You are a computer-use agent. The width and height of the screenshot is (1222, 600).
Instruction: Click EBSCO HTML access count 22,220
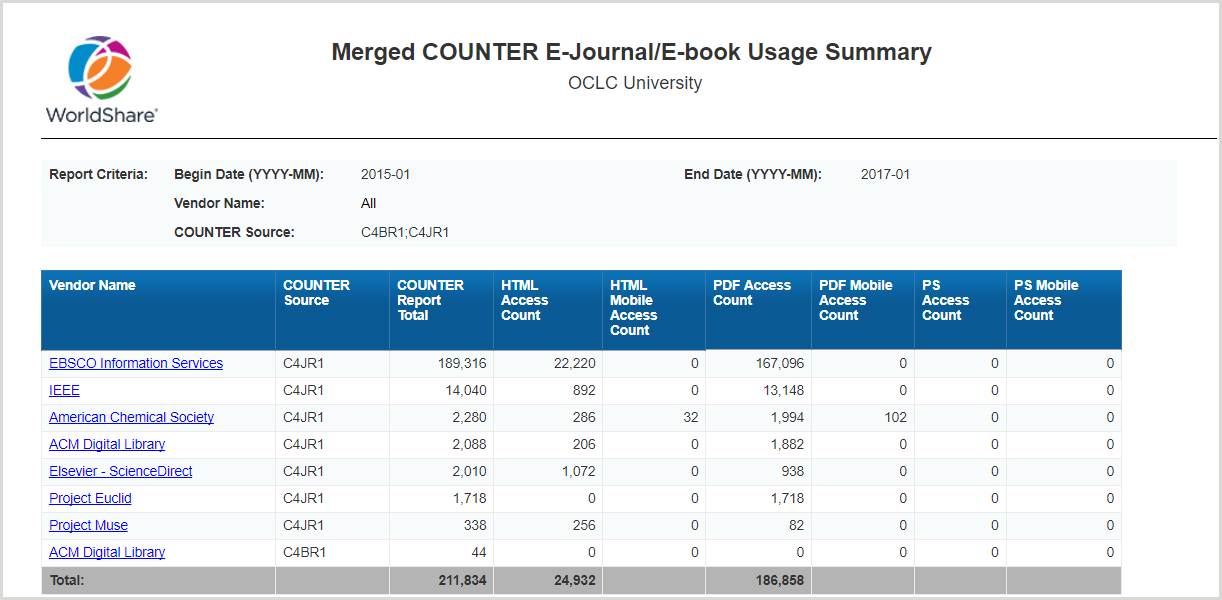pyautogui.click(x=574, y=363)
